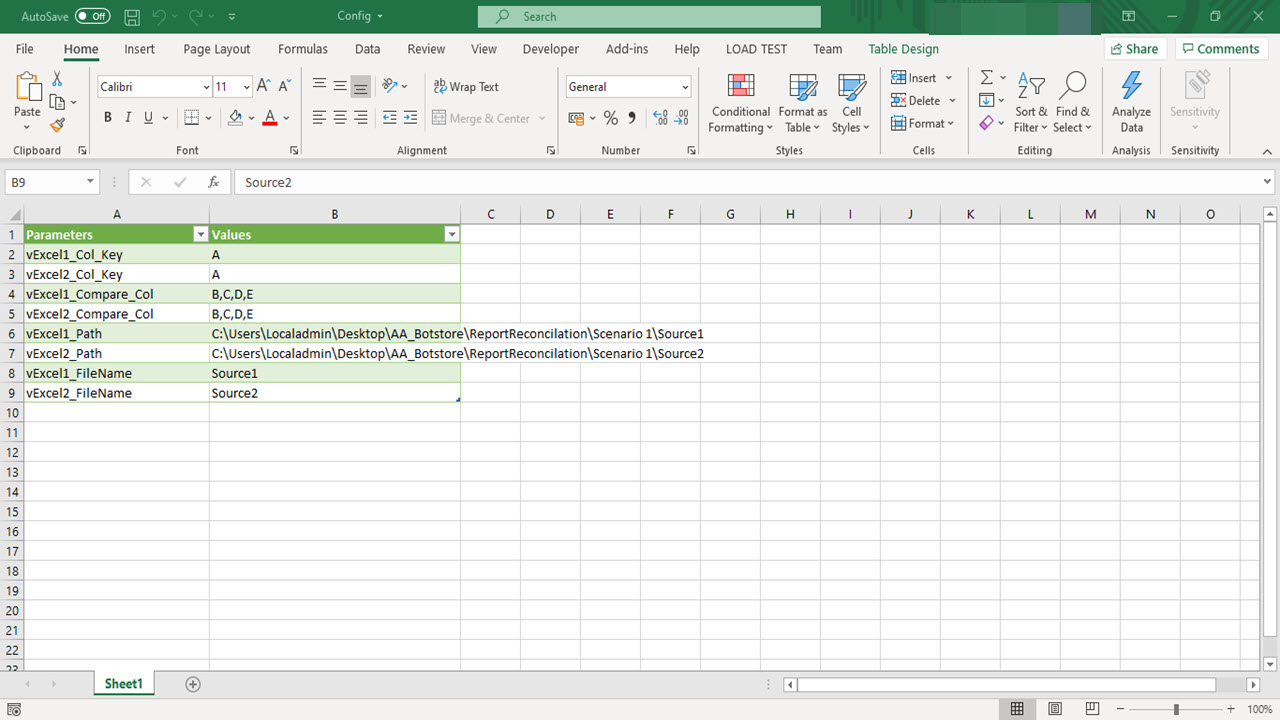This screenshot has height=720, width=1280.
Task: Toggle Bottom Align vertical alignment
Action: tap(361, 87)
